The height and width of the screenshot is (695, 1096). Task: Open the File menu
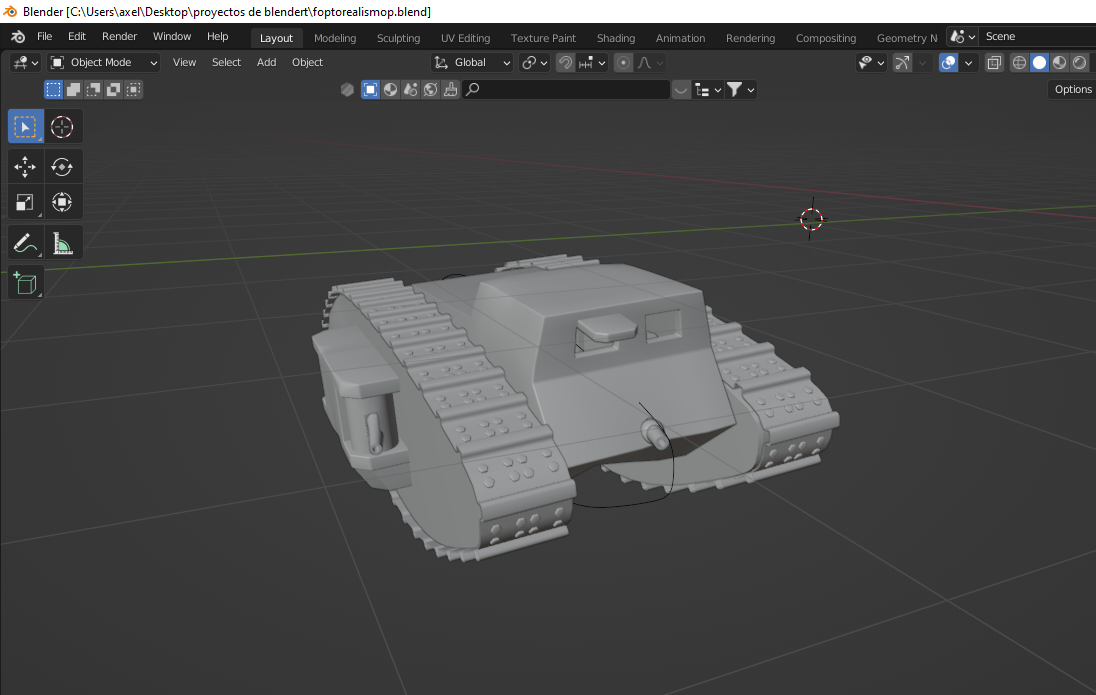(x=45, y=36)
